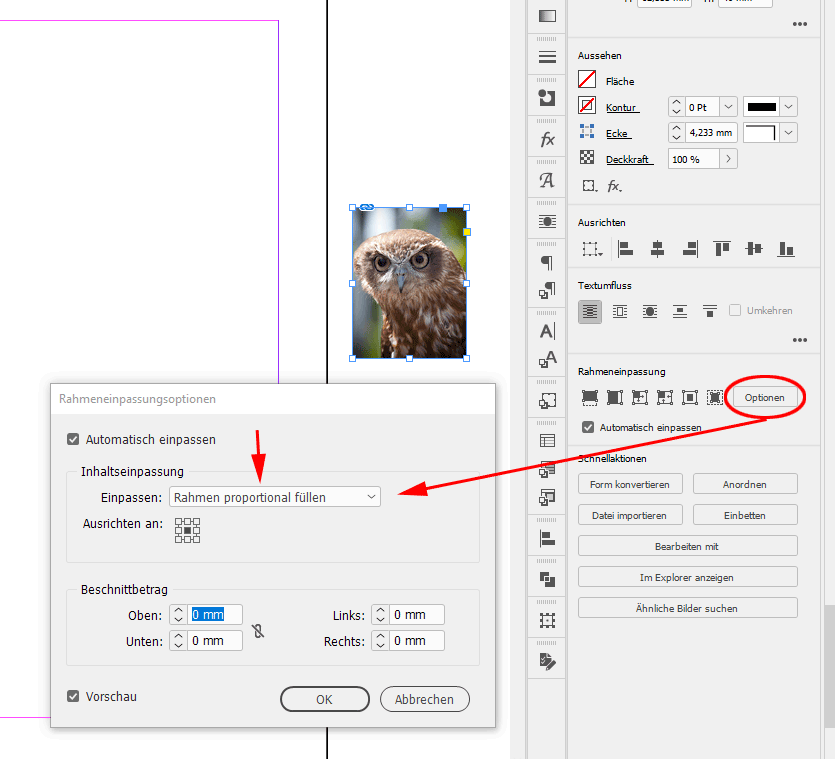Click the Beschnittbetrag 'Oben' value field
Viewport: 835px width, 759px height.
click(x=216, y=614)
